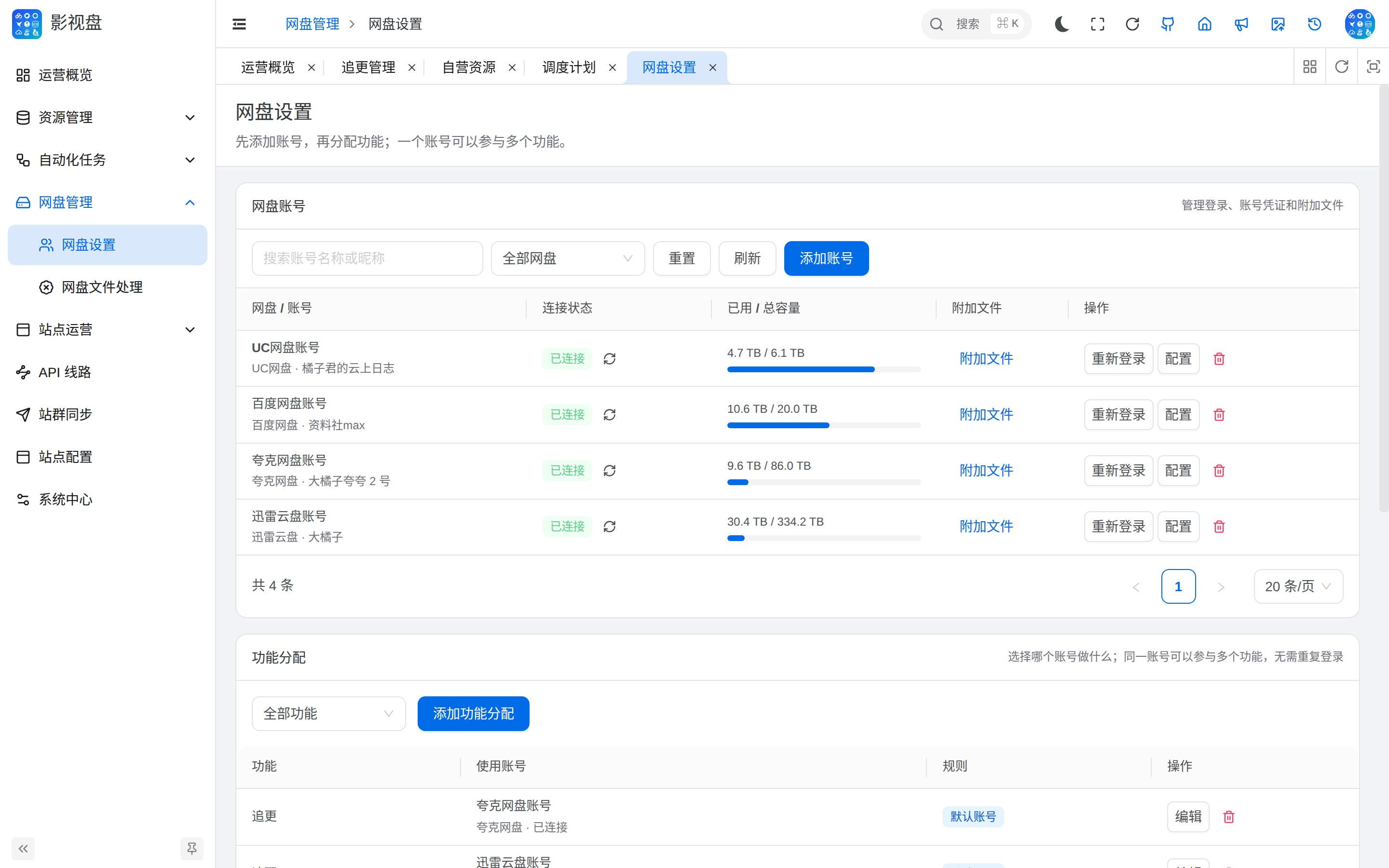Refresh connection status for 夸克网盘账号

point(610,471)
